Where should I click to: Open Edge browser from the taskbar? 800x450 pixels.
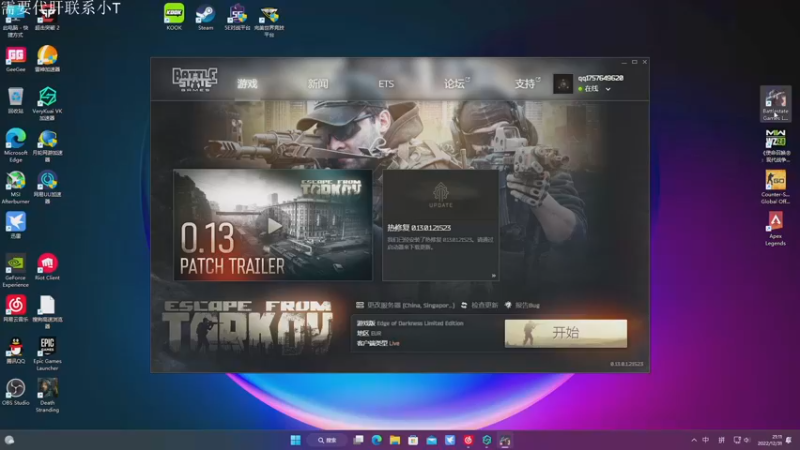377,440
